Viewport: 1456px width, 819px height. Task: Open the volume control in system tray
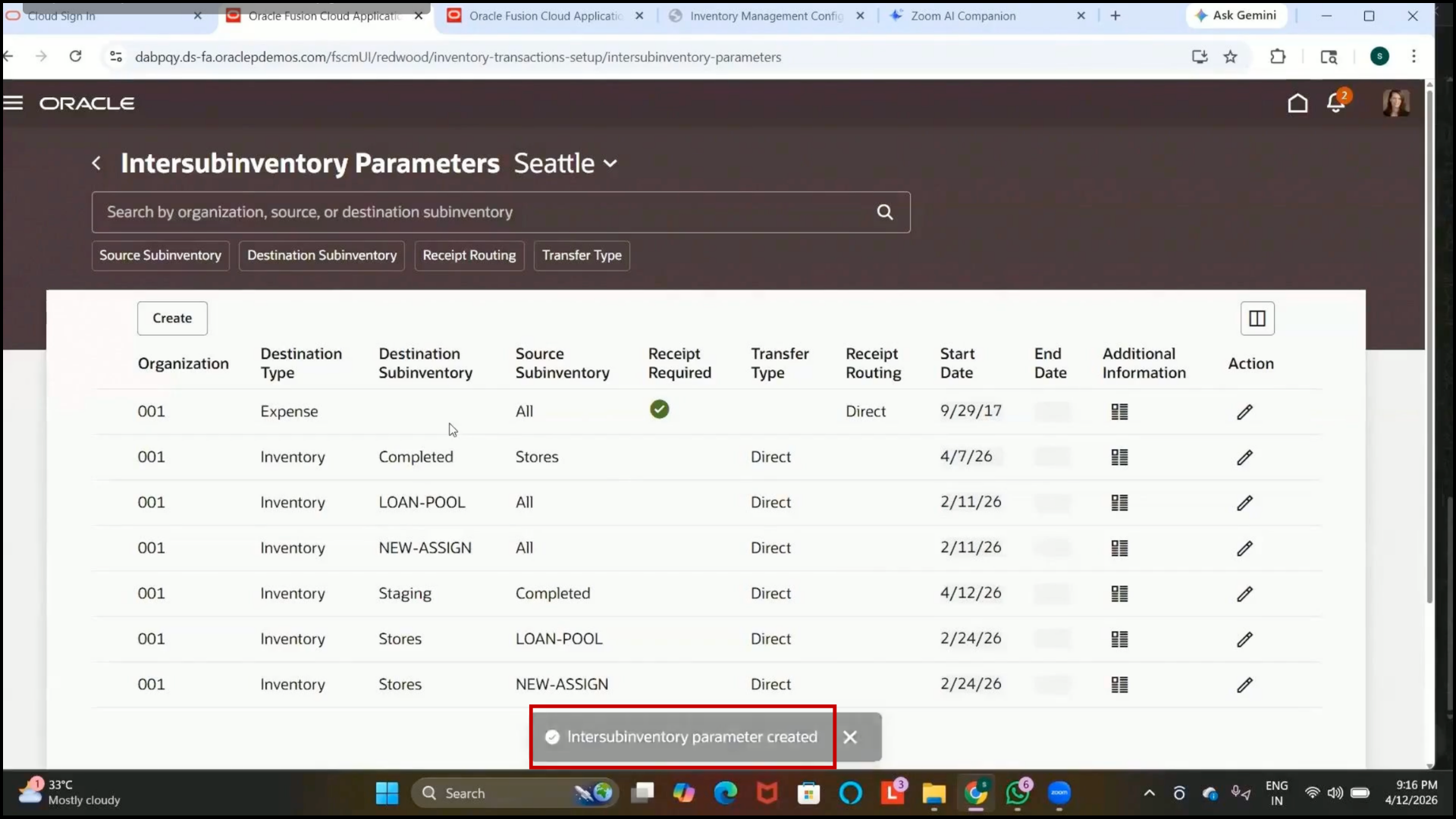pos(1335,793)
